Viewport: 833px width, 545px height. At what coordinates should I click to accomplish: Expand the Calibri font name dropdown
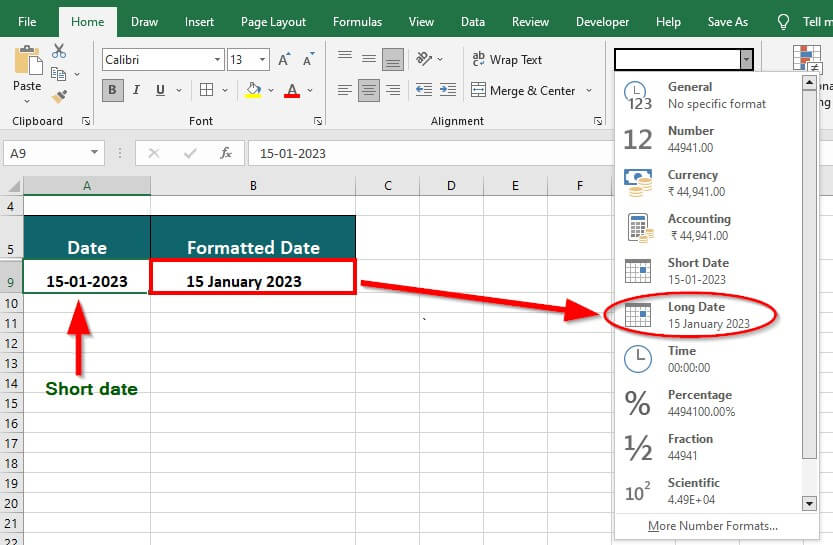[x=217, y=60]
